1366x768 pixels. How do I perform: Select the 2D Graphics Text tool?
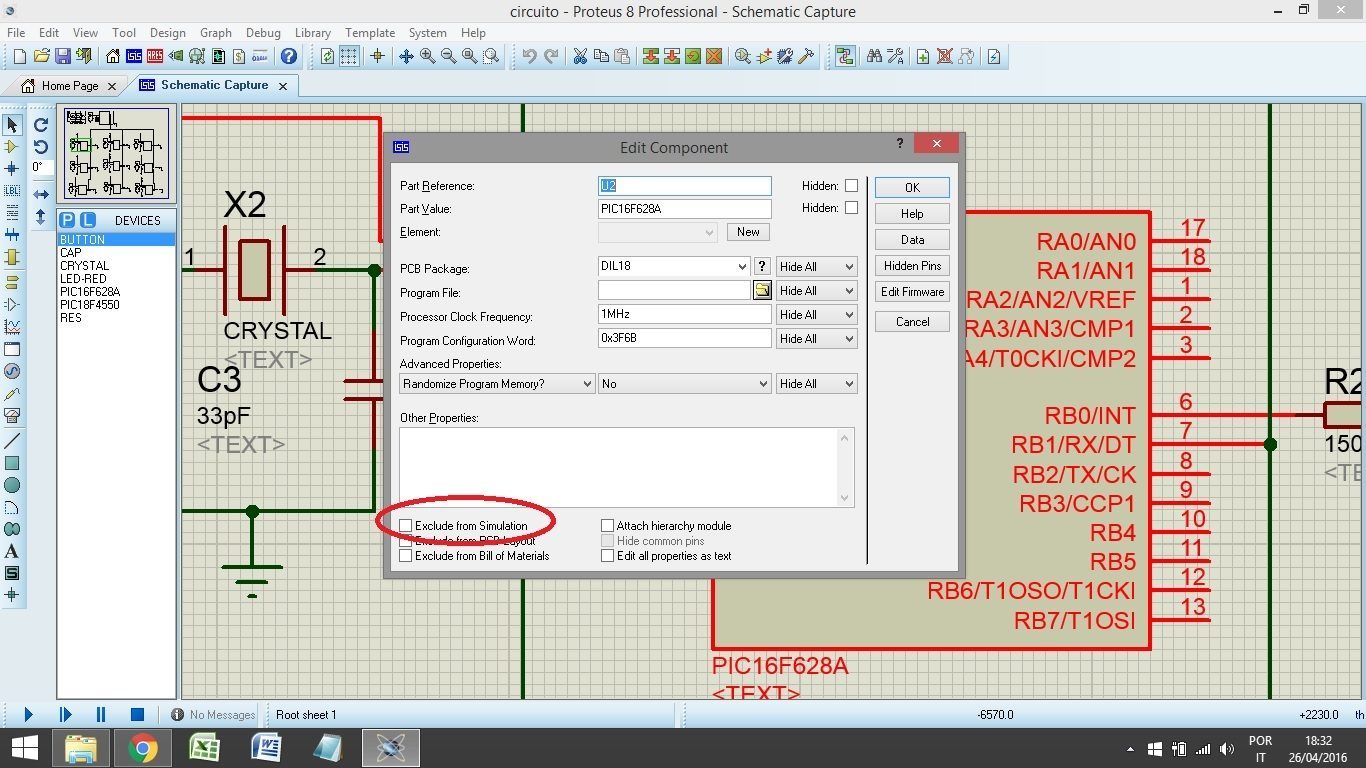coord(12,551)
